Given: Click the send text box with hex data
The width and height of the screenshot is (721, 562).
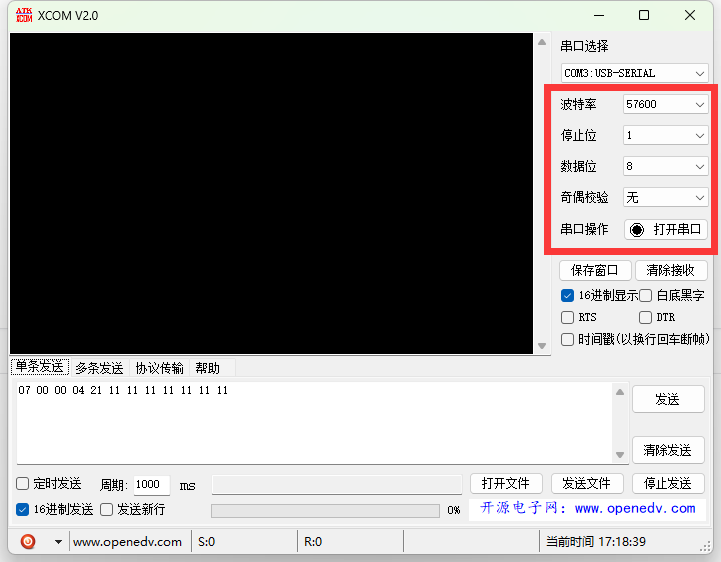Looking at the screenshot, I should (x=315, y=422).
